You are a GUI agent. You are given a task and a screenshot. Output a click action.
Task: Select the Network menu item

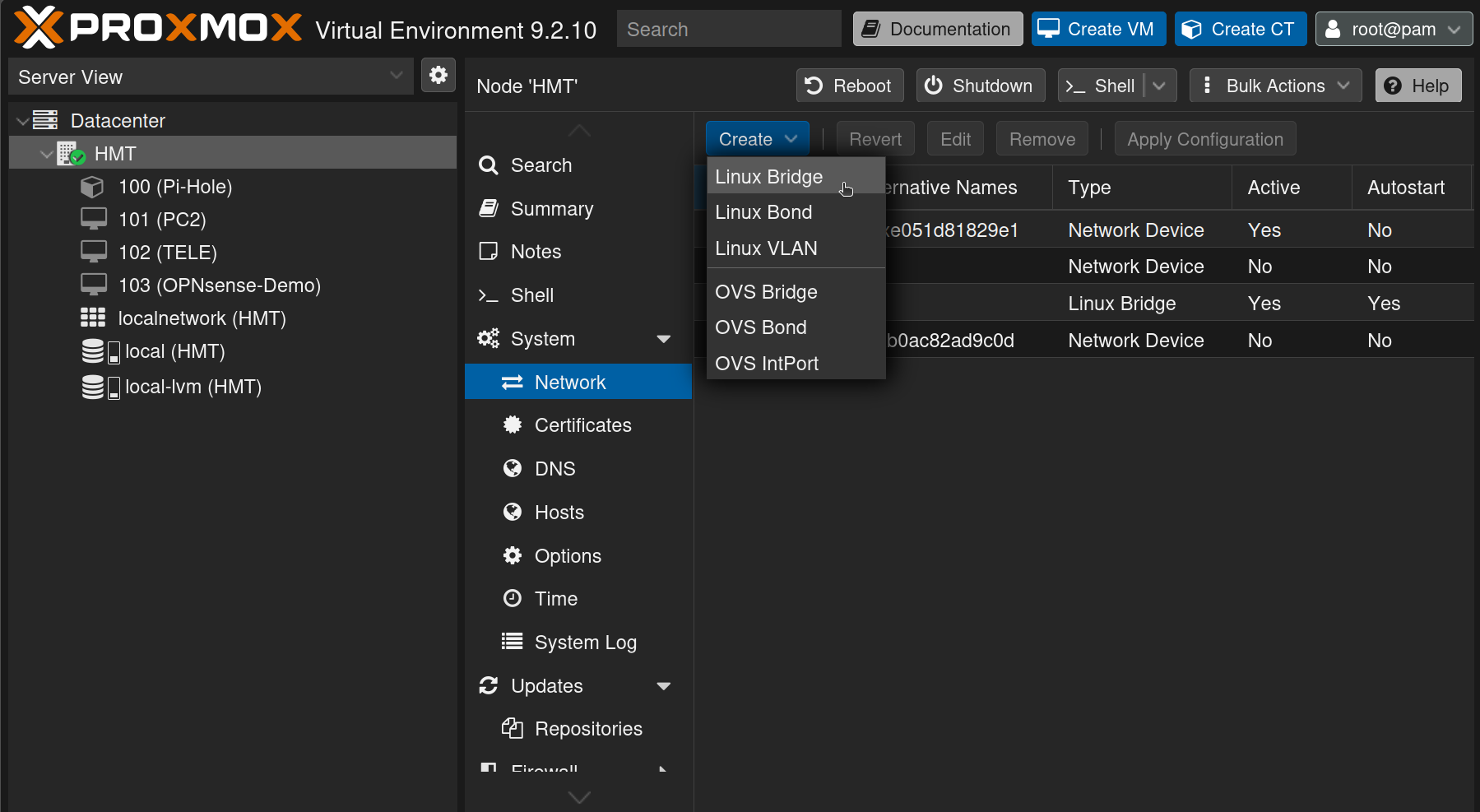pos(578,382)
